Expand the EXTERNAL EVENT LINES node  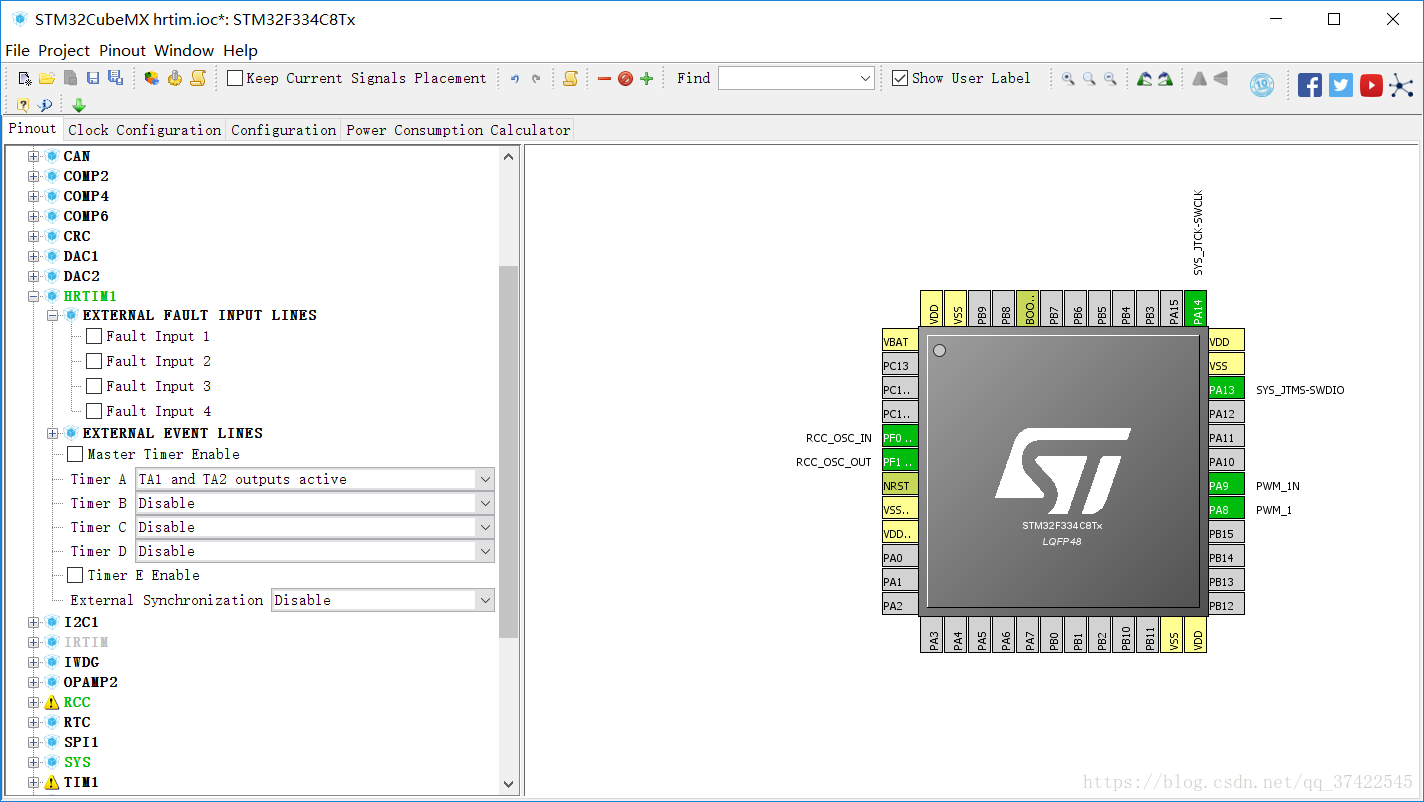(53, 433)
